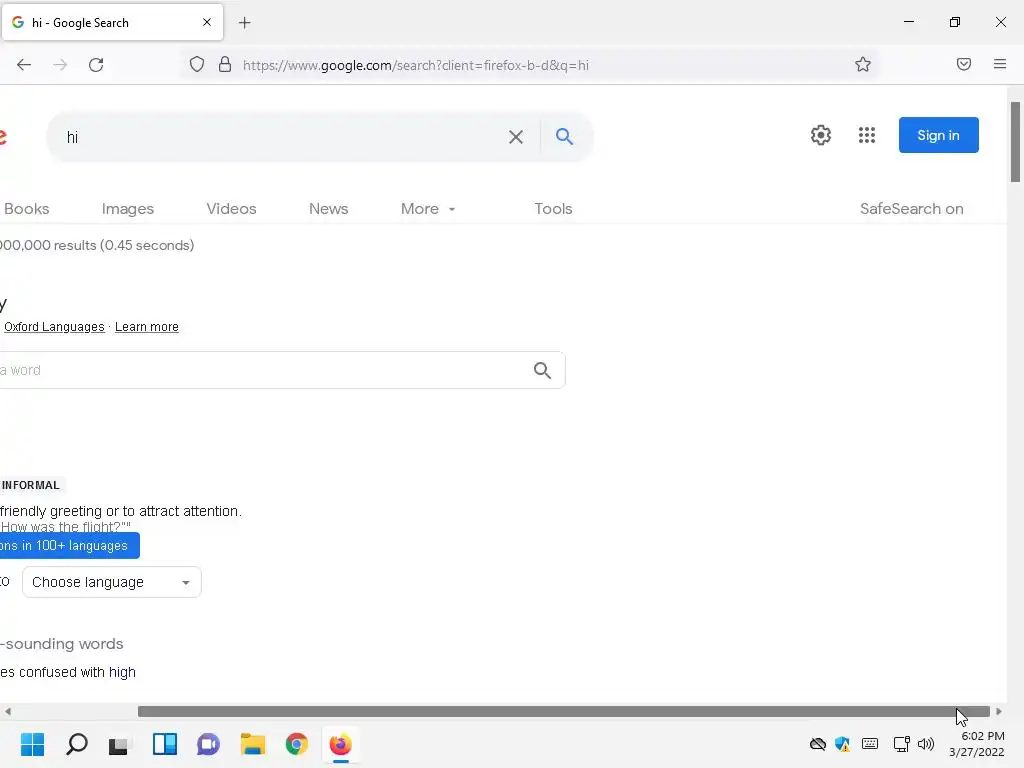This screenshot has height=768, width=1024.
Task: Open Windows Start menu
Action: (32, 744)
